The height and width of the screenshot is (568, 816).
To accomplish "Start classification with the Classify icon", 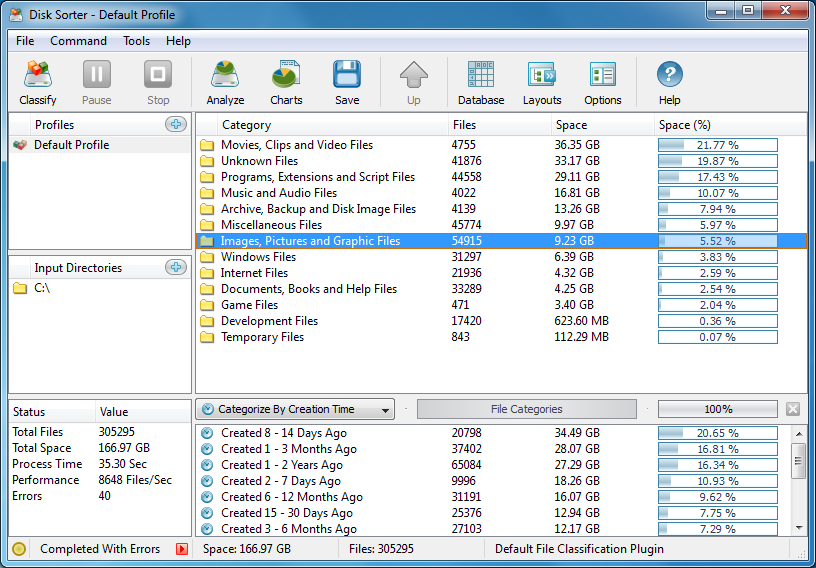I will [x=37, y=74].
